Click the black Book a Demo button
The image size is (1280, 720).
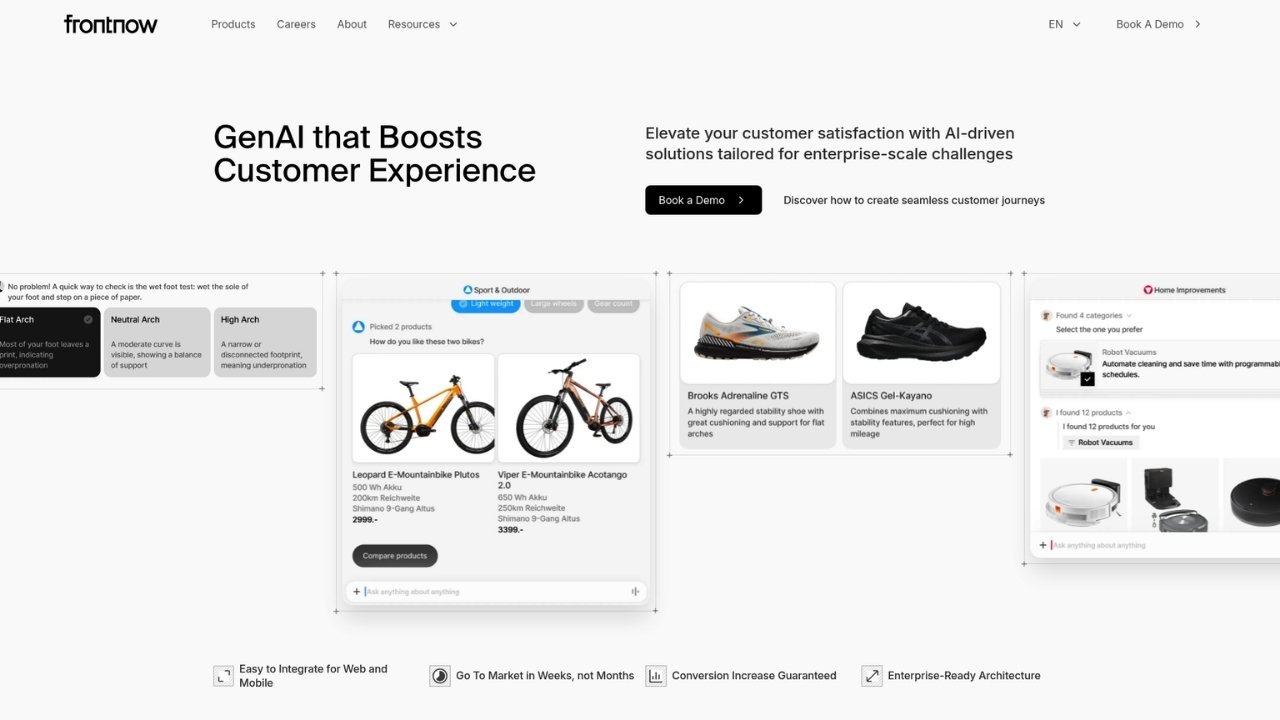click(x=703, y=200)
